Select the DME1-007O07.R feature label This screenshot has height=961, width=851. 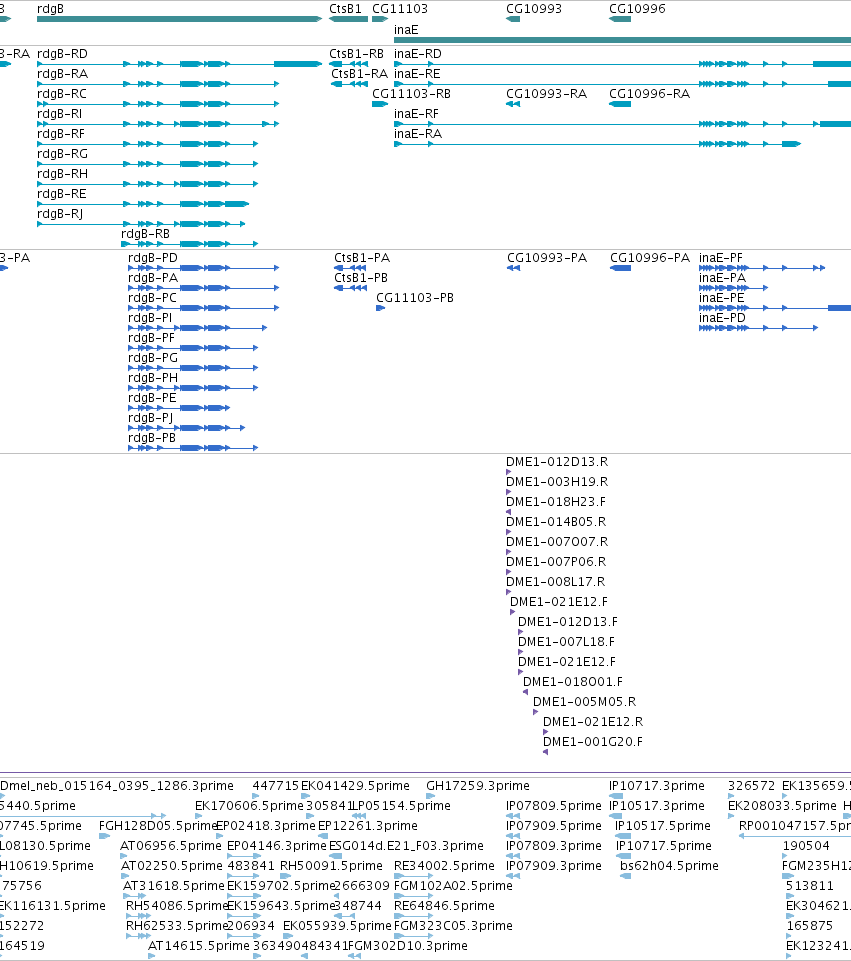pos(557,542)
